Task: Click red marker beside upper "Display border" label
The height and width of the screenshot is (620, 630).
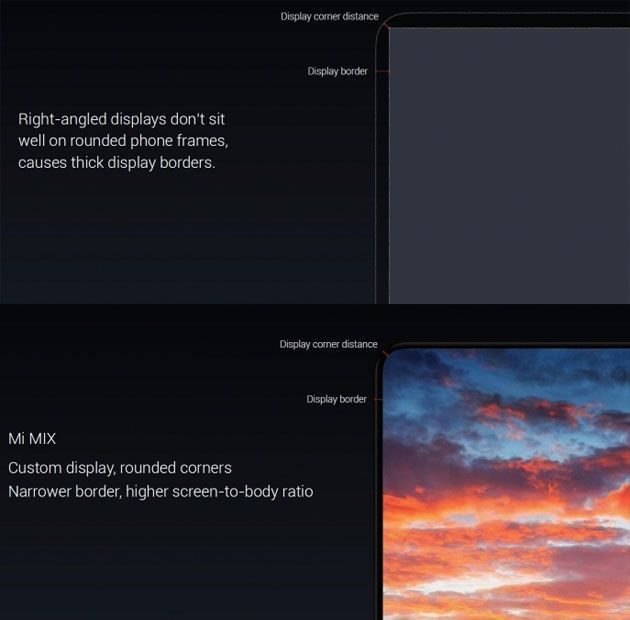Action: [381, 71]
